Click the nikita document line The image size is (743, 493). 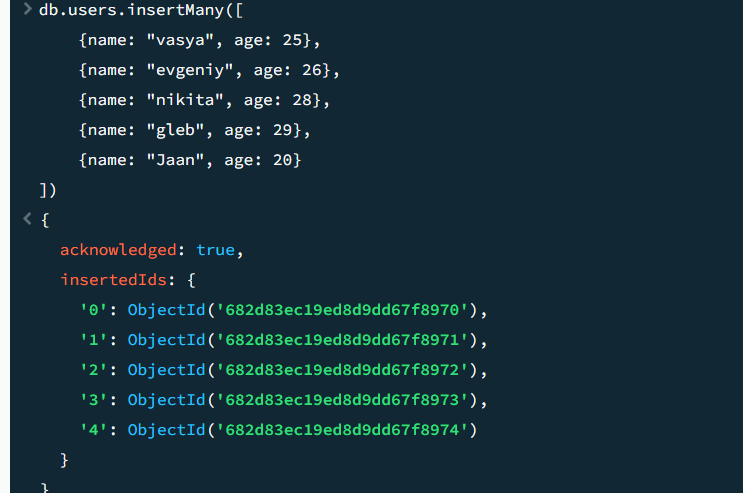click(x=204, y=100)
